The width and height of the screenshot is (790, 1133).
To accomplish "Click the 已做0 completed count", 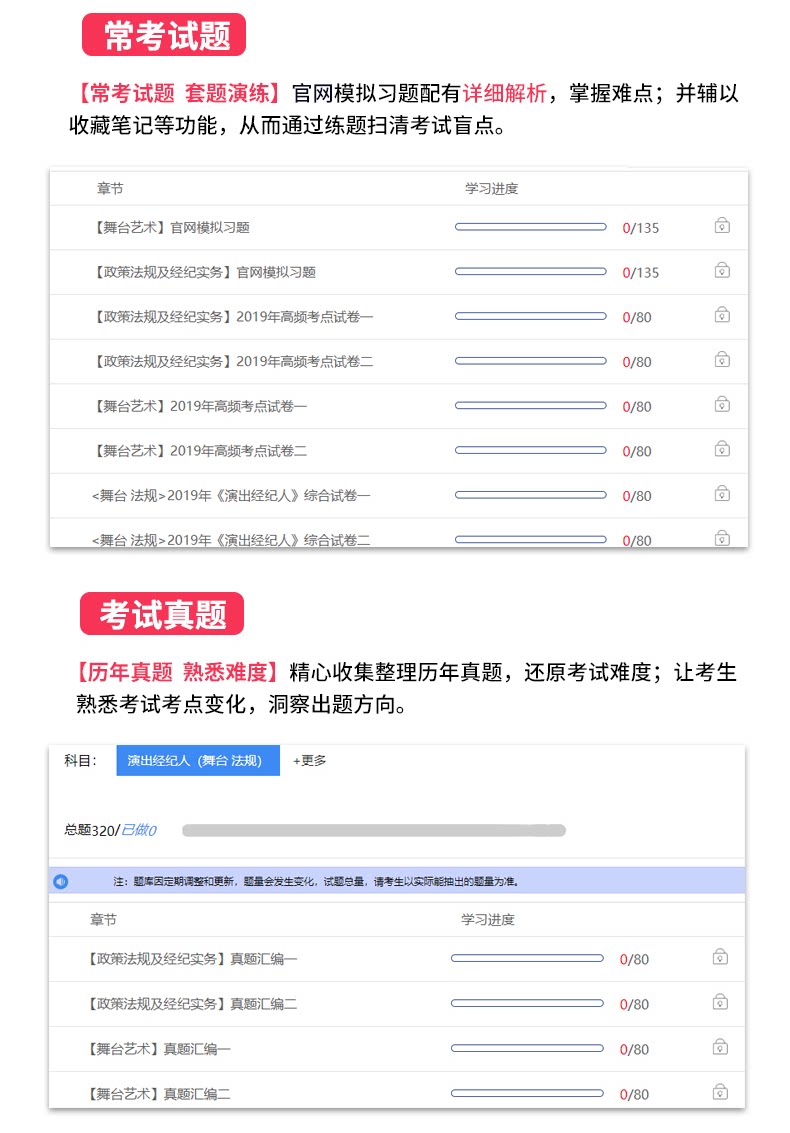I will 139,830.
